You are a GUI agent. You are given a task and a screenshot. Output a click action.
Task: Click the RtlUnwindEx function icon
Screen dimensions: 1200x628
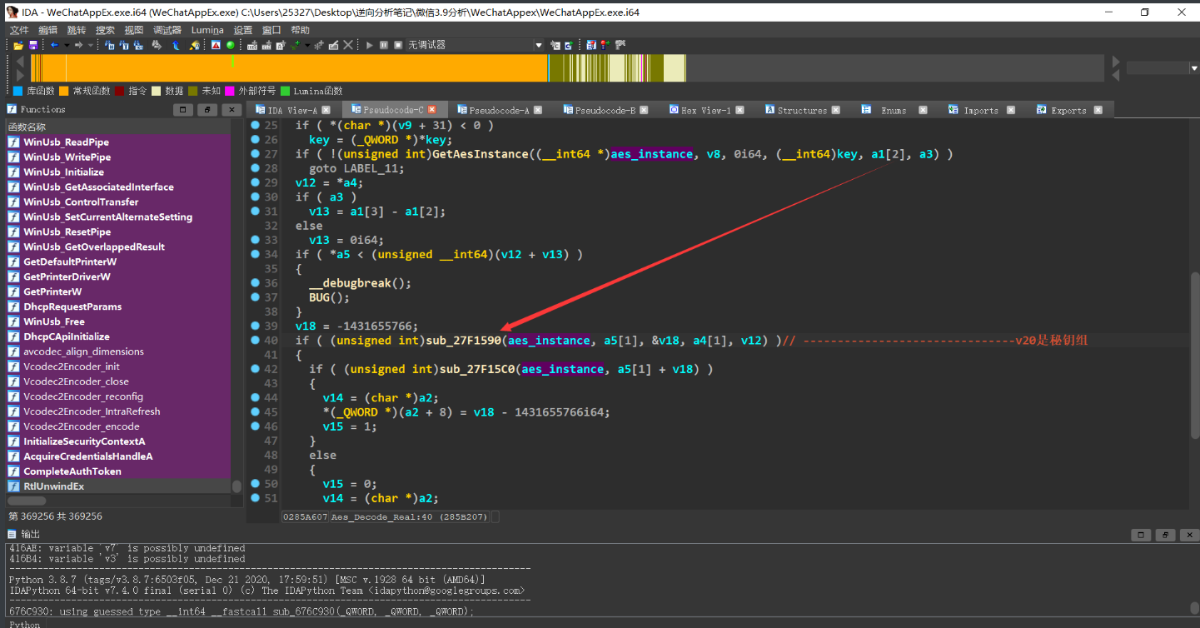coord(14,486)
